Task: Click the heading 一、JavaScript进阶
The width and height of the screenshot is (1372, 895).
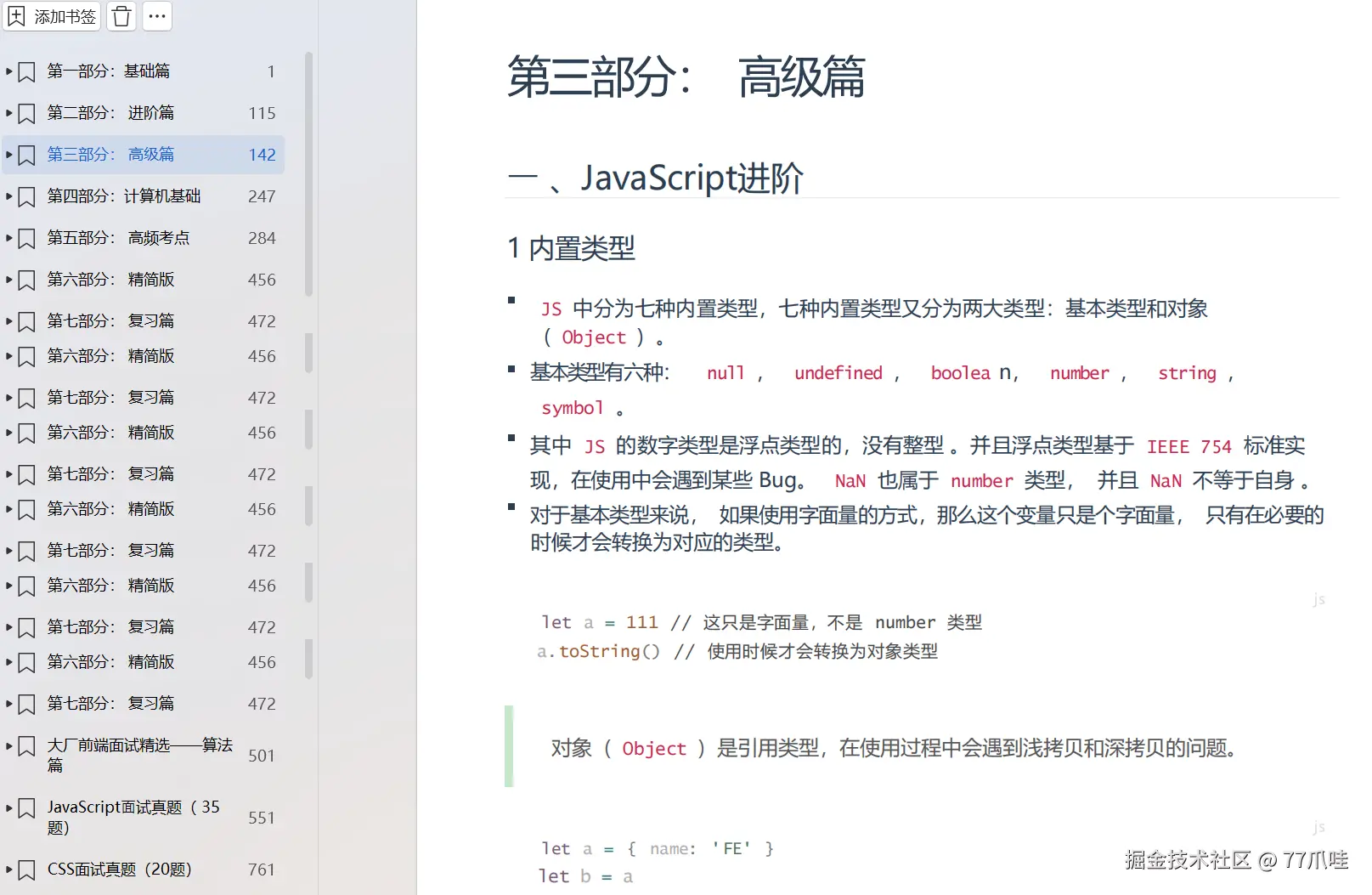Action: [655, 178]
